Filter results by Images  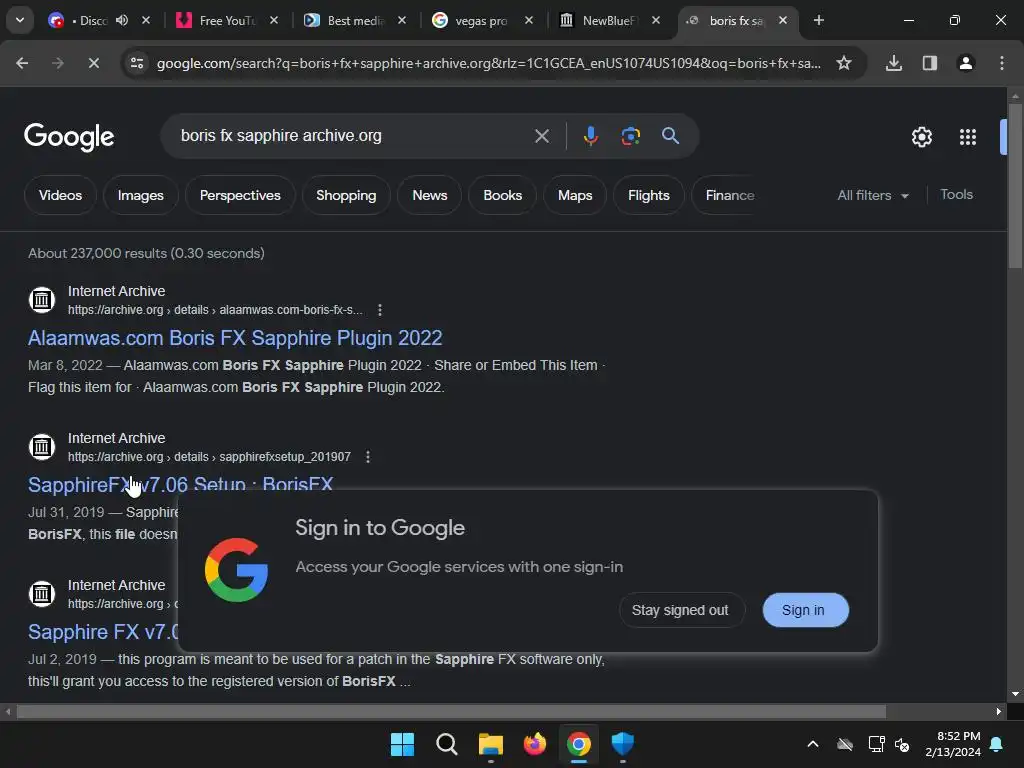(x=140, y=195)
